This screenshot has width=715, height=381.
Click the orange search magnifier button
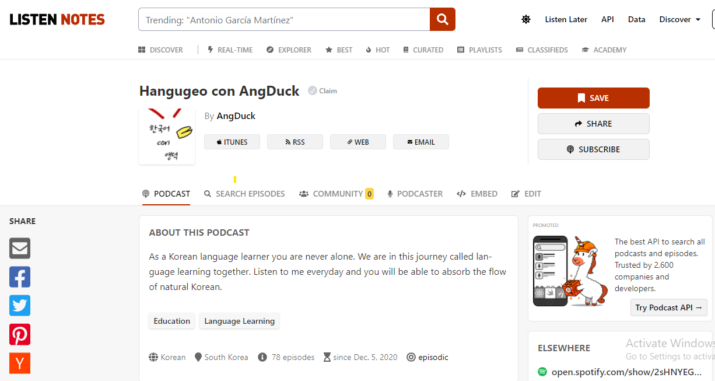(442, 19)
